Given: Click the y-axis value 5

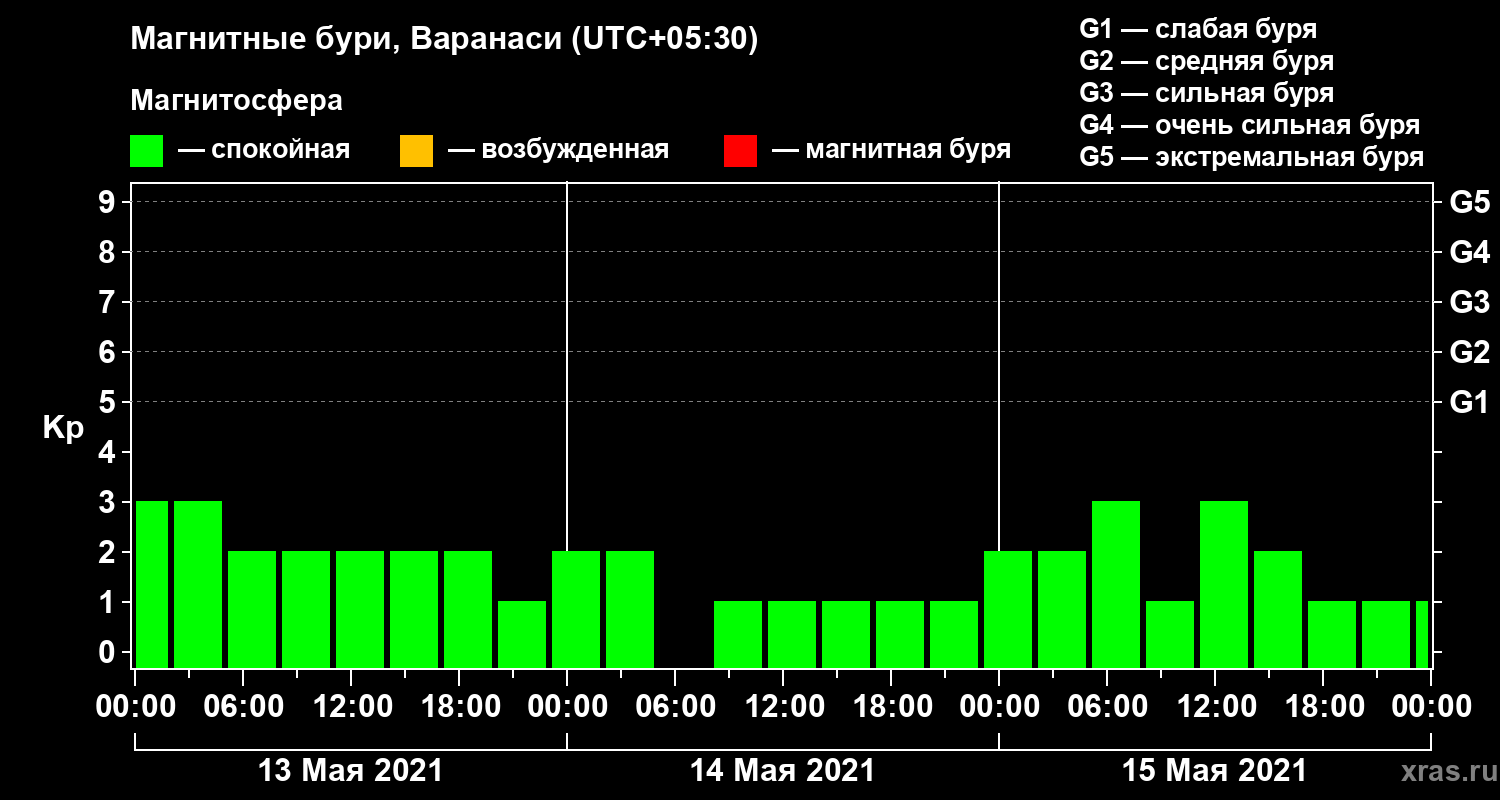Looking at the screenshot, I should (x=109, y=403).
